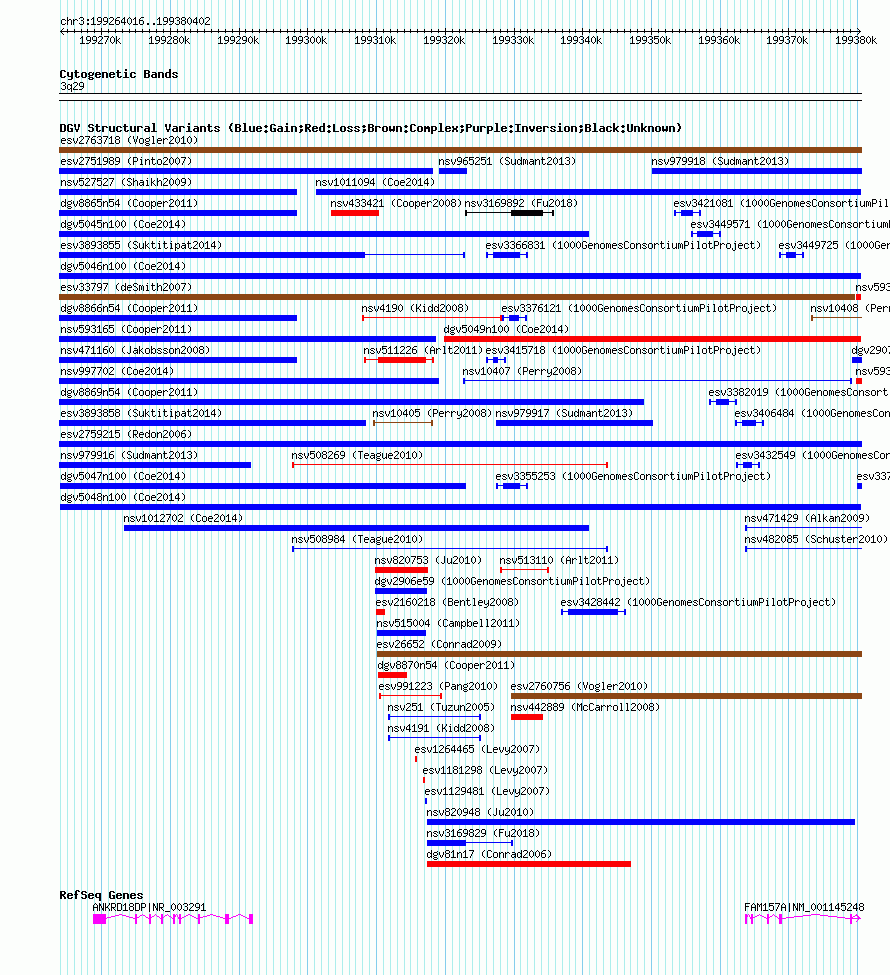
Task: Click FAM157A|NM_001145248 gene label
Action: coord(804,908)
